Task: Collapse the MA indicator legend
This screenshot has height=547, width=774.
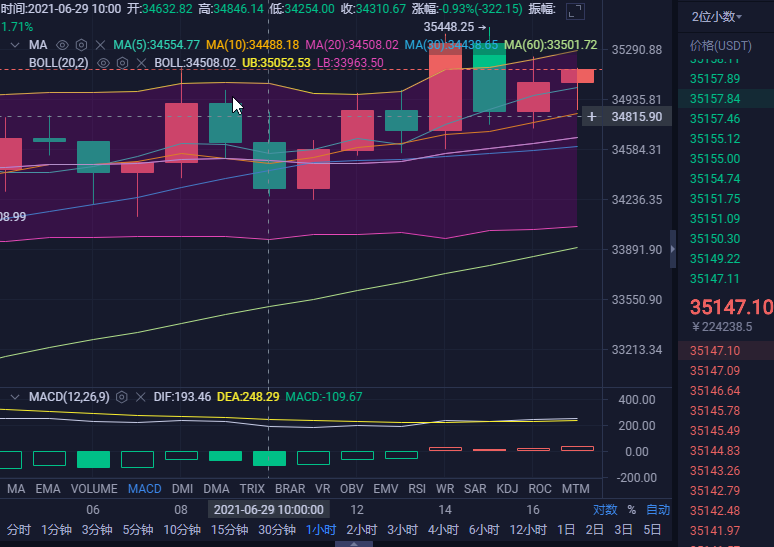Action: (x=15, y=45)
